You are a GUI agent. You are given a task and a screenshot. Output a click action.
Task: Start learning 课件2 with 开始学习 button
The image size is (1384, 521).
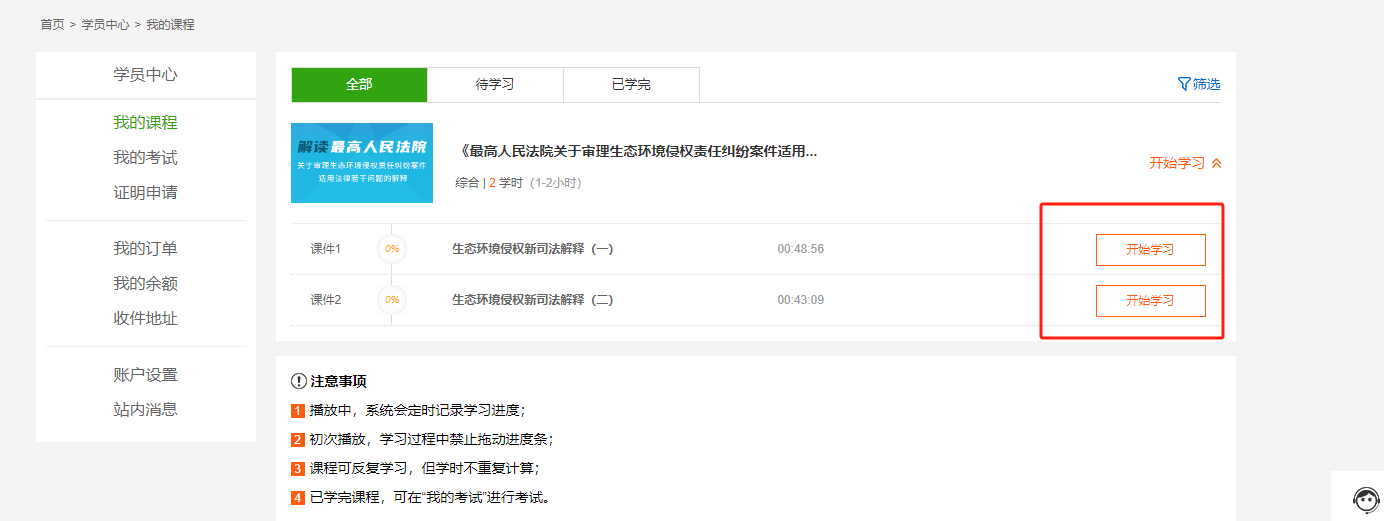coord(1150,301)
